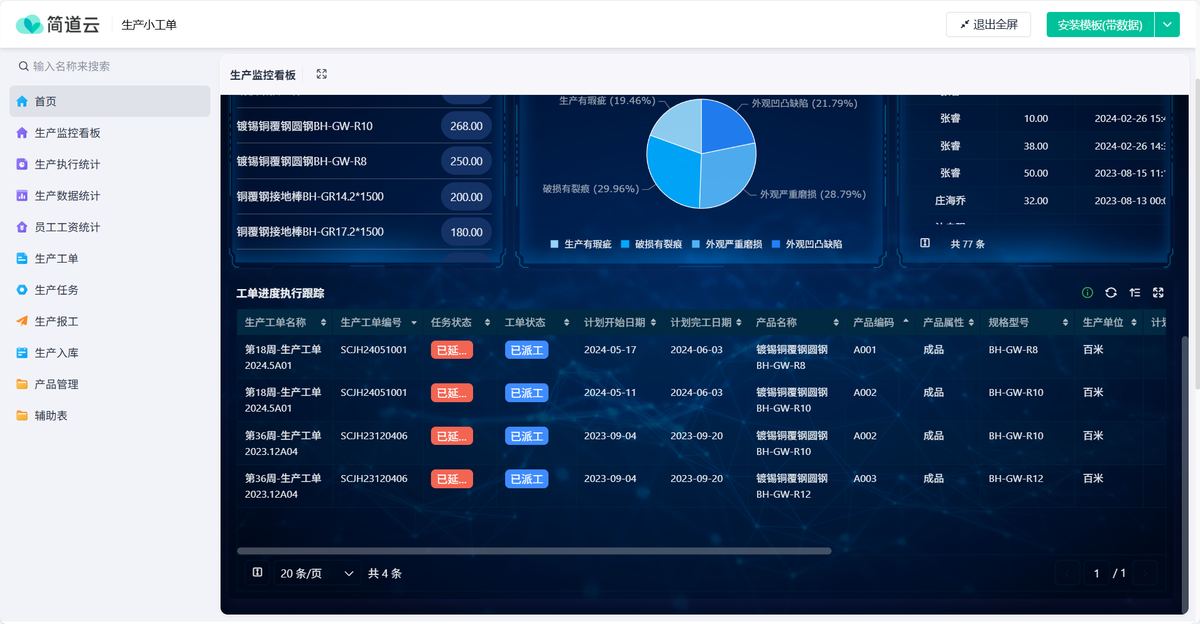Open 生产监控看板 in the sidebar
The width and height of the screenshot is (1200, 624).
click(x=67, y=133)
